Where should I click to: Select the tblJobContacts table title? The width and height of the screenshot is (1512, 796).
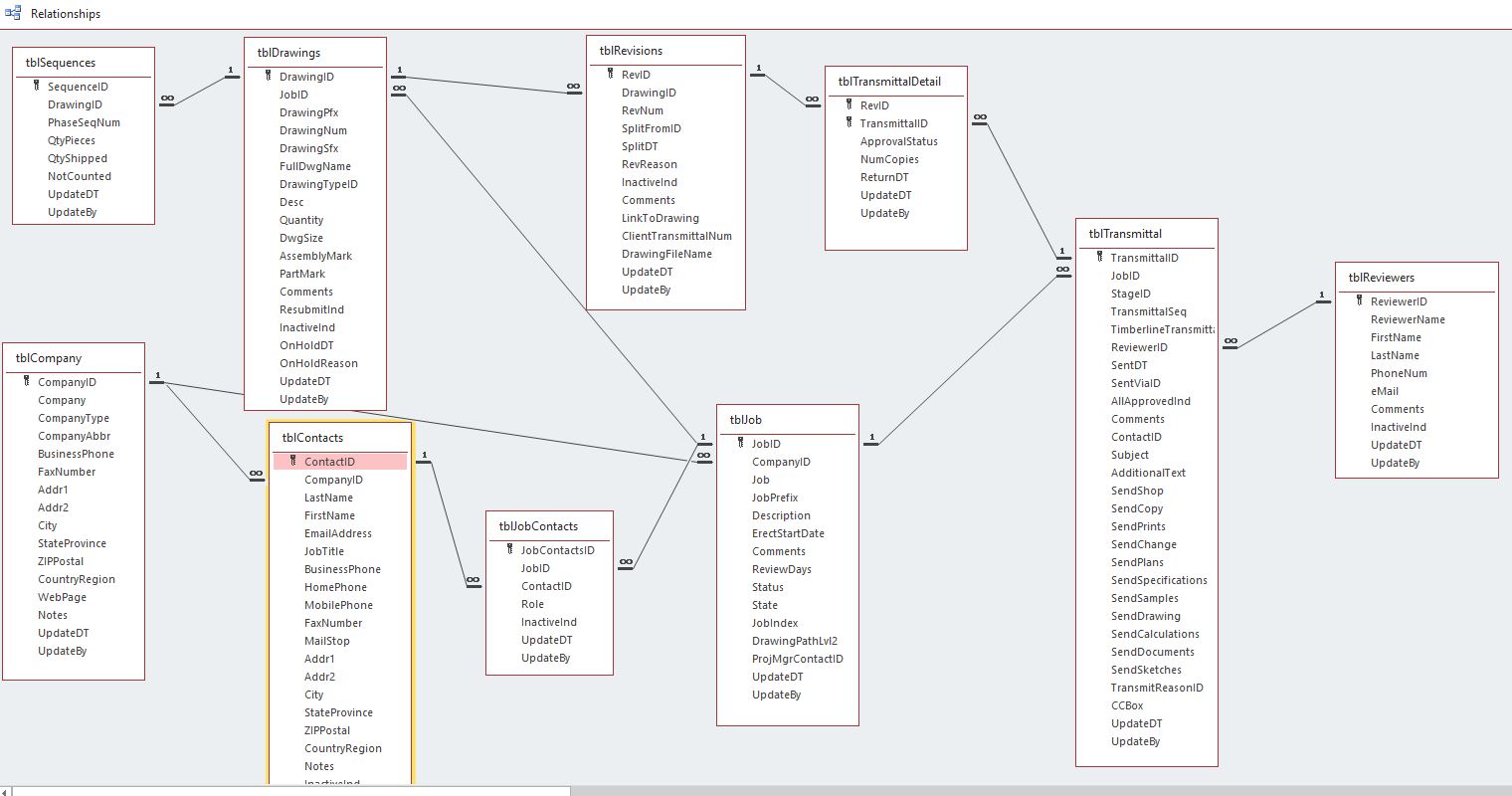538,526
